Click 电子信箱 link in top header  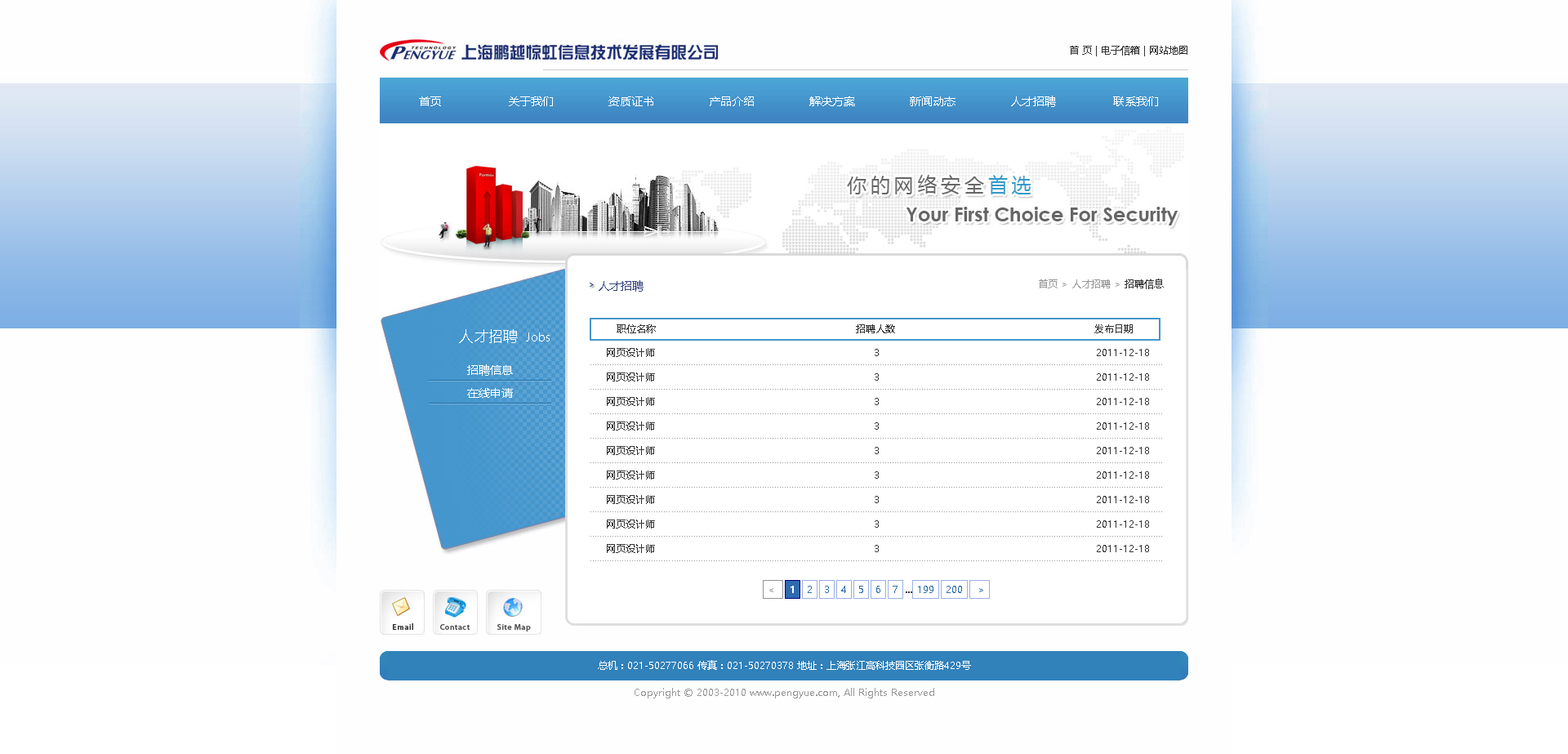pos(1120,51)
